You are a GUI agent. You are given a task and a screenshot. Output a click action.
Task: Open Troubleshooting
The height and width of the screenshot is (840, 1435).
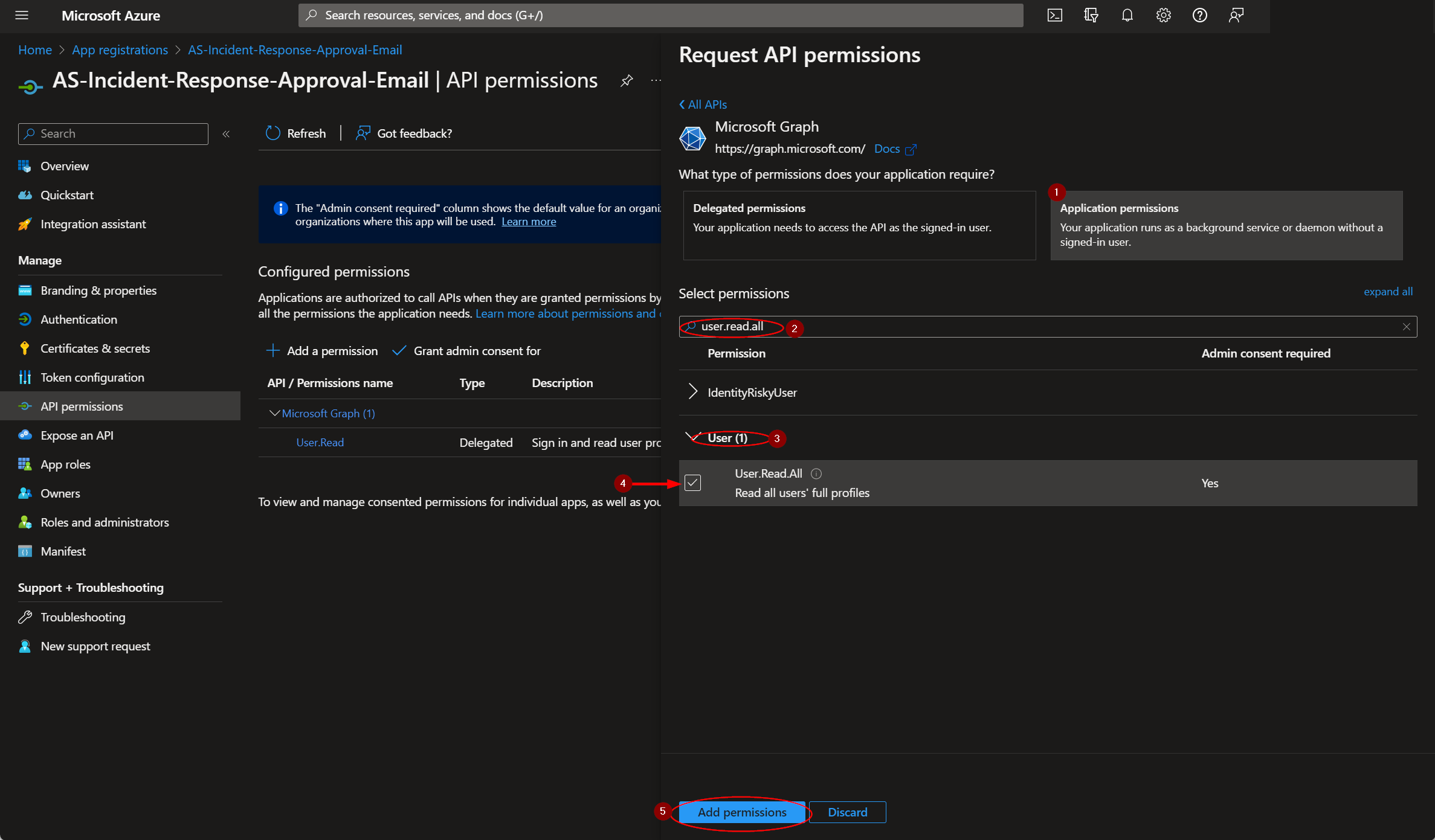(83, 617)
